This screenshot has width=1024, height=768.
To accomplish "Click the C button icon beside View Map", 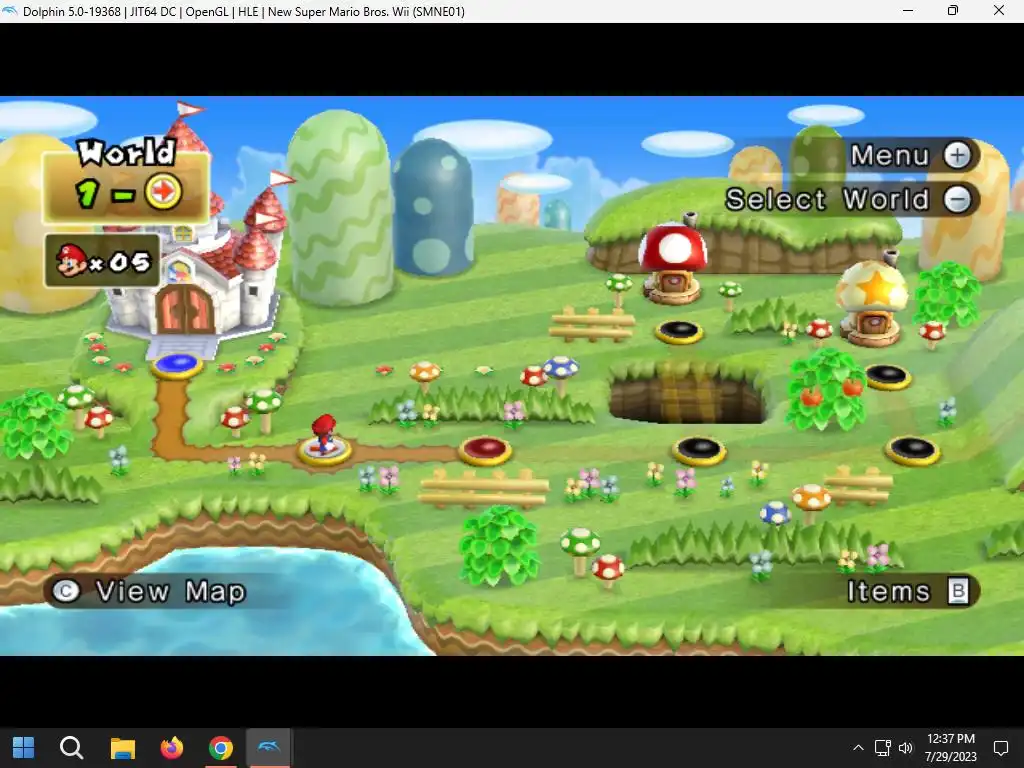I will pos(65,592).
